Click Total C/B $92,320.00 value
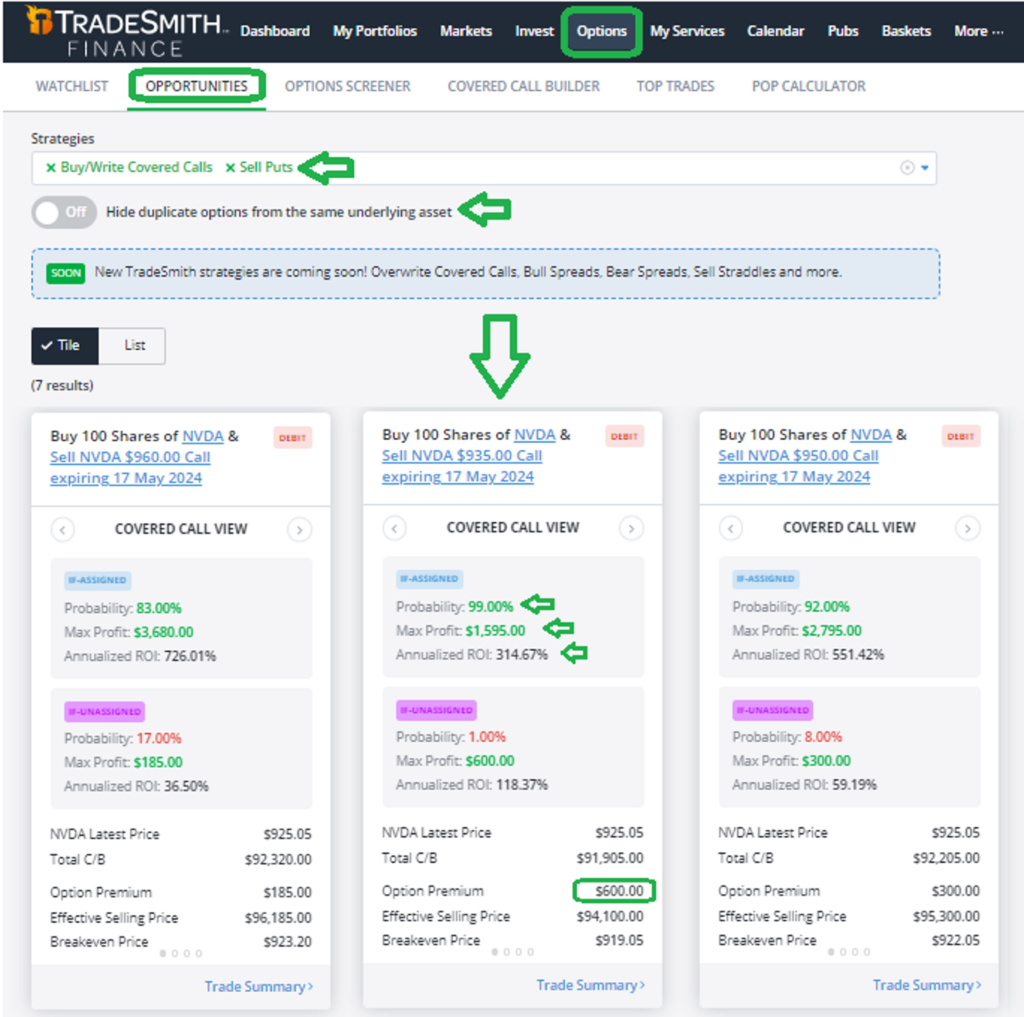Screen dimensions: 1024x1017 pos(278,860)
